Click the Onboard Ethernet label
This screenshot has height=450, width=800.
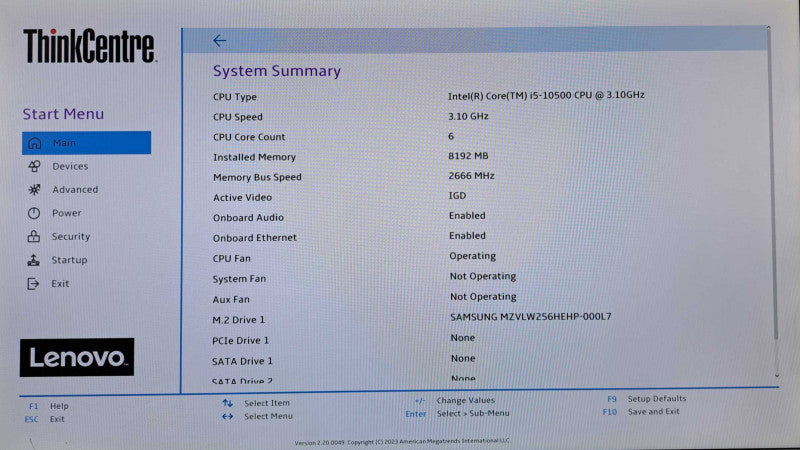tap(255, 238)
